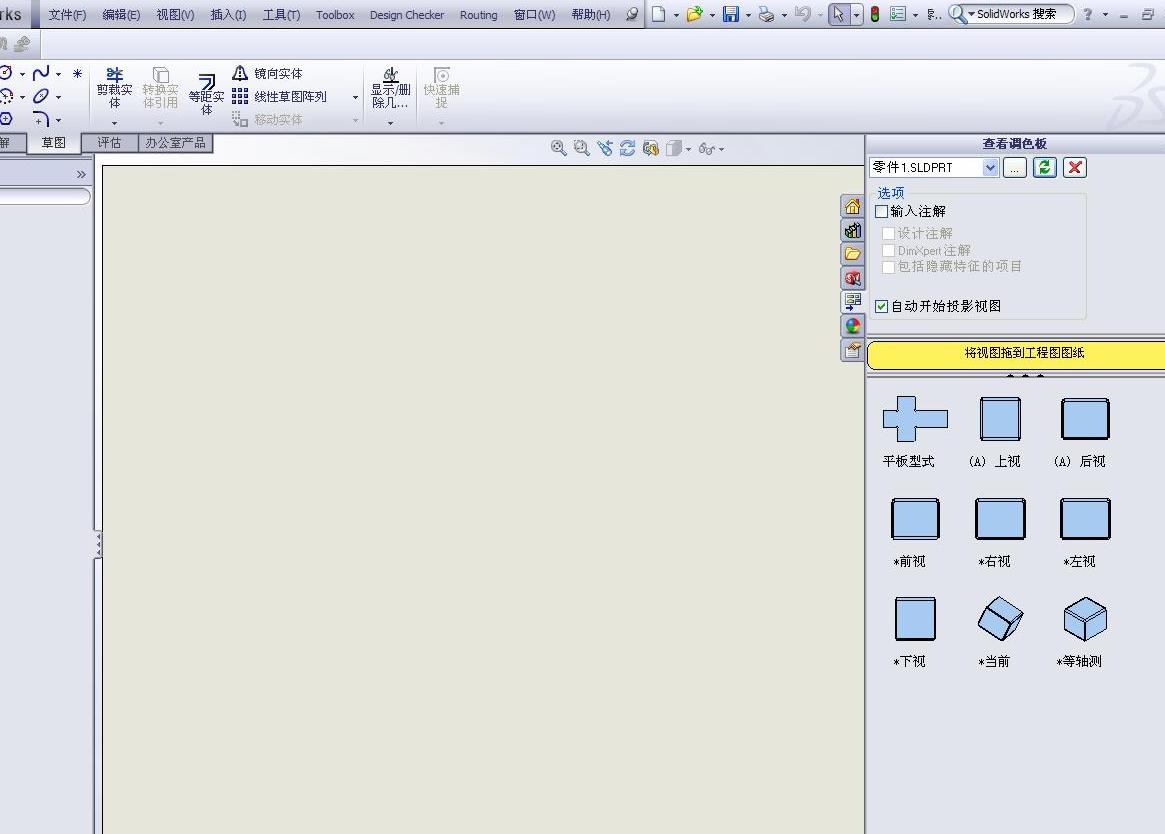Expand the left panel with double chevron
The height and width of the screenshot is (834, 1165).
coord(81,175)
